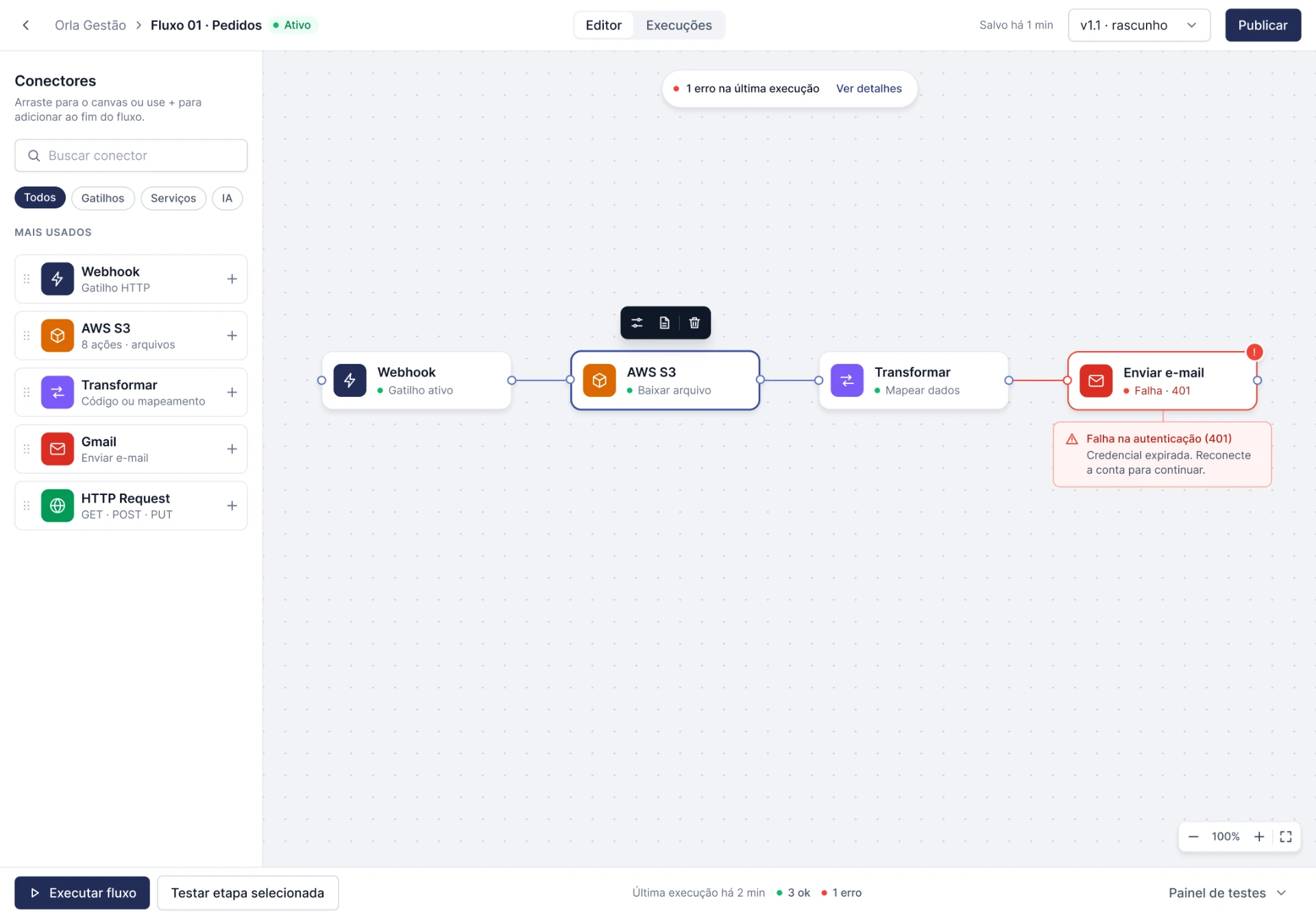Image resolution: width=1316 pixels, height=918 pixels.
Task: Open the v1.1 rascunho version dropdown
Action: [x=1138, y=25]
